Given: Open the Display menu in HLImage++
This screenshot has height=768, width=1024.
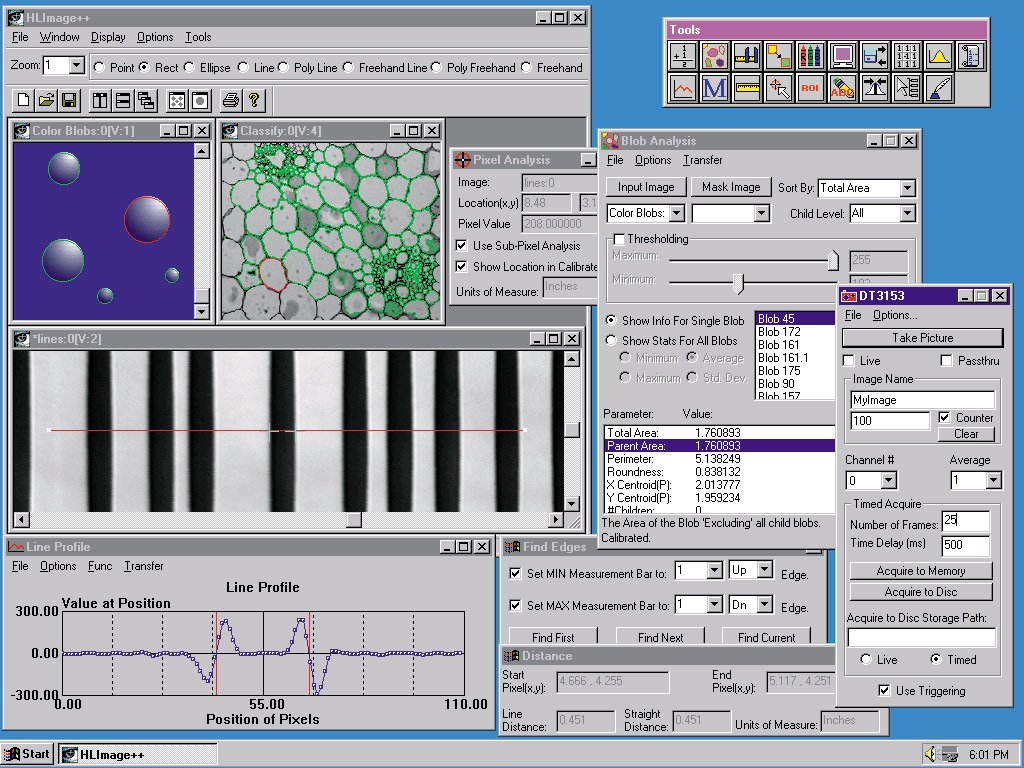Looking at the screenshot, I should point(108,37).
